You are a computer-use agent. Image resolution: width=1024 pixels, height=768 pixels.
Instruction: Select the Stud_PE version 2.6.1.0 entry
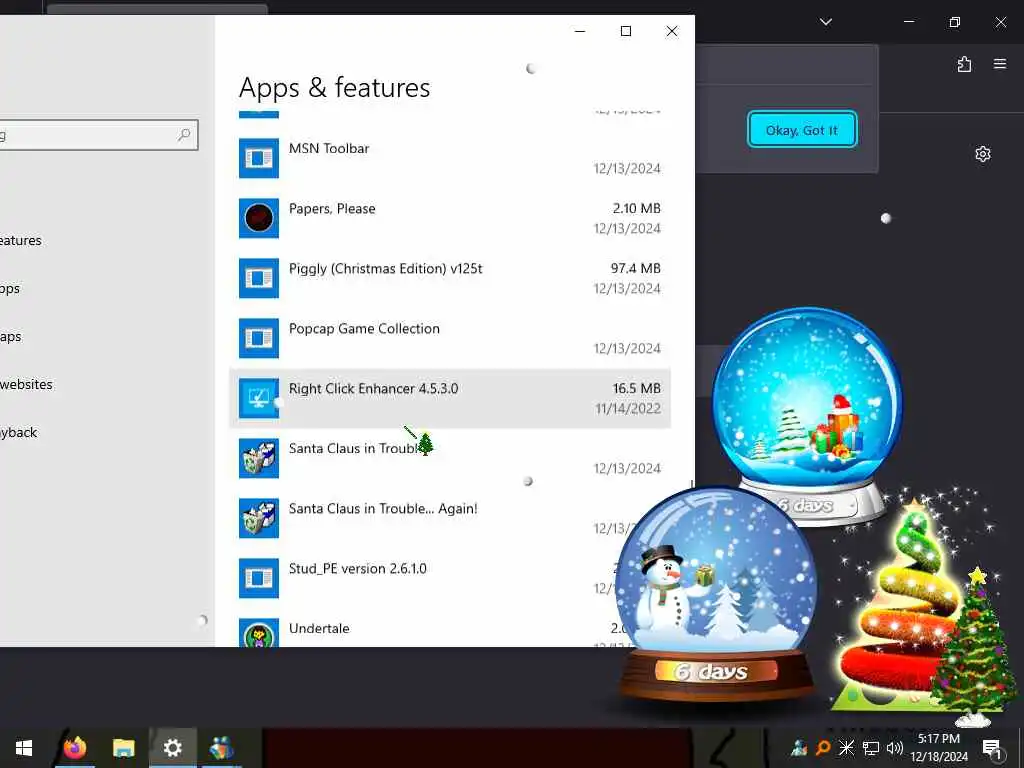[450, 579]
